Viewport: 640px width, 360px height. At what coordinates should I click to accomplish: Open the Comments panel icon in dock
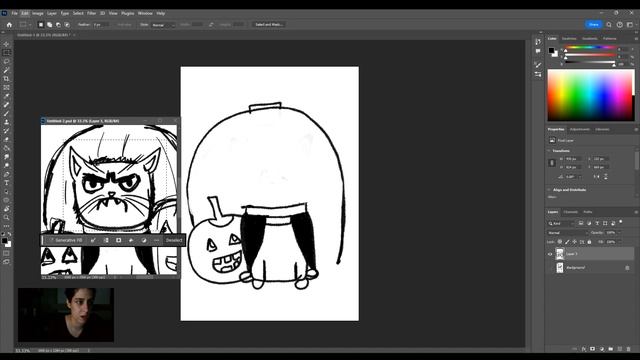pos(538,51)
